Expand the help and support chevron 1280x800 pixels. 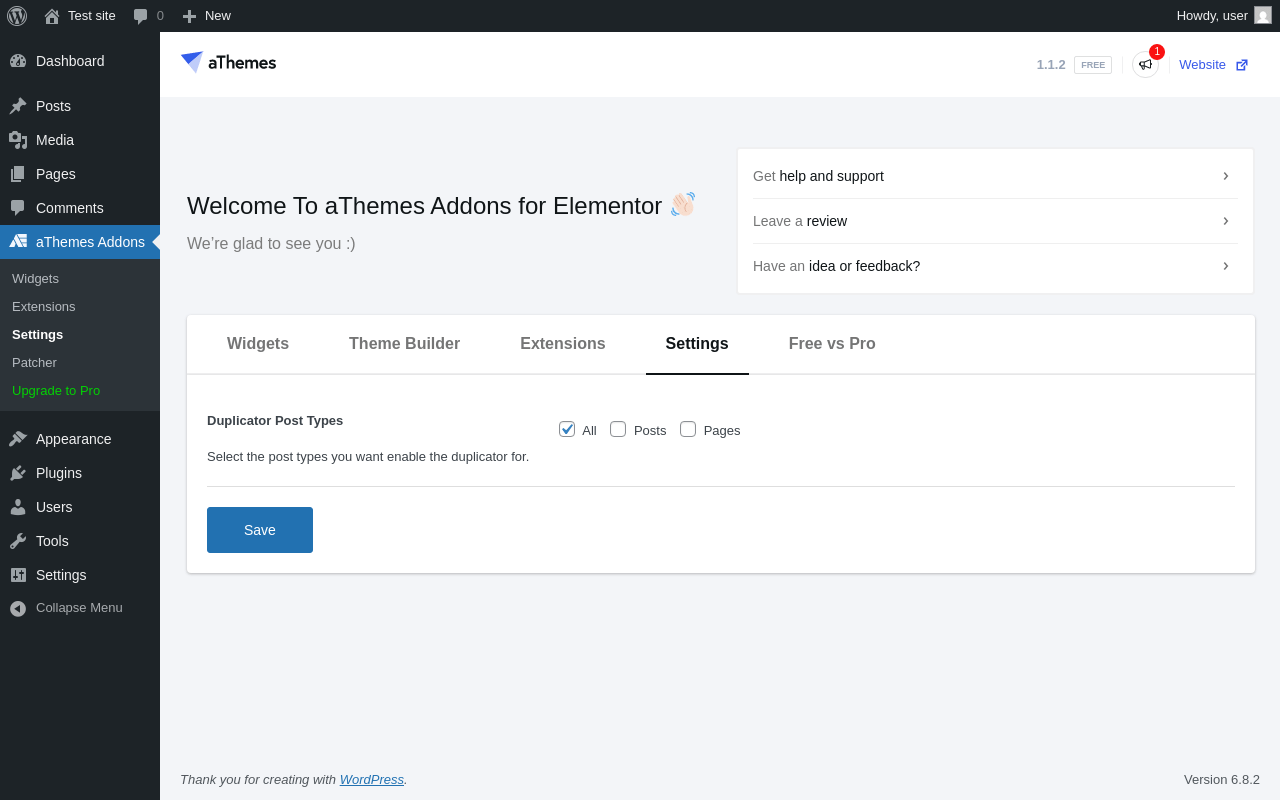(x=1225, y=176)
